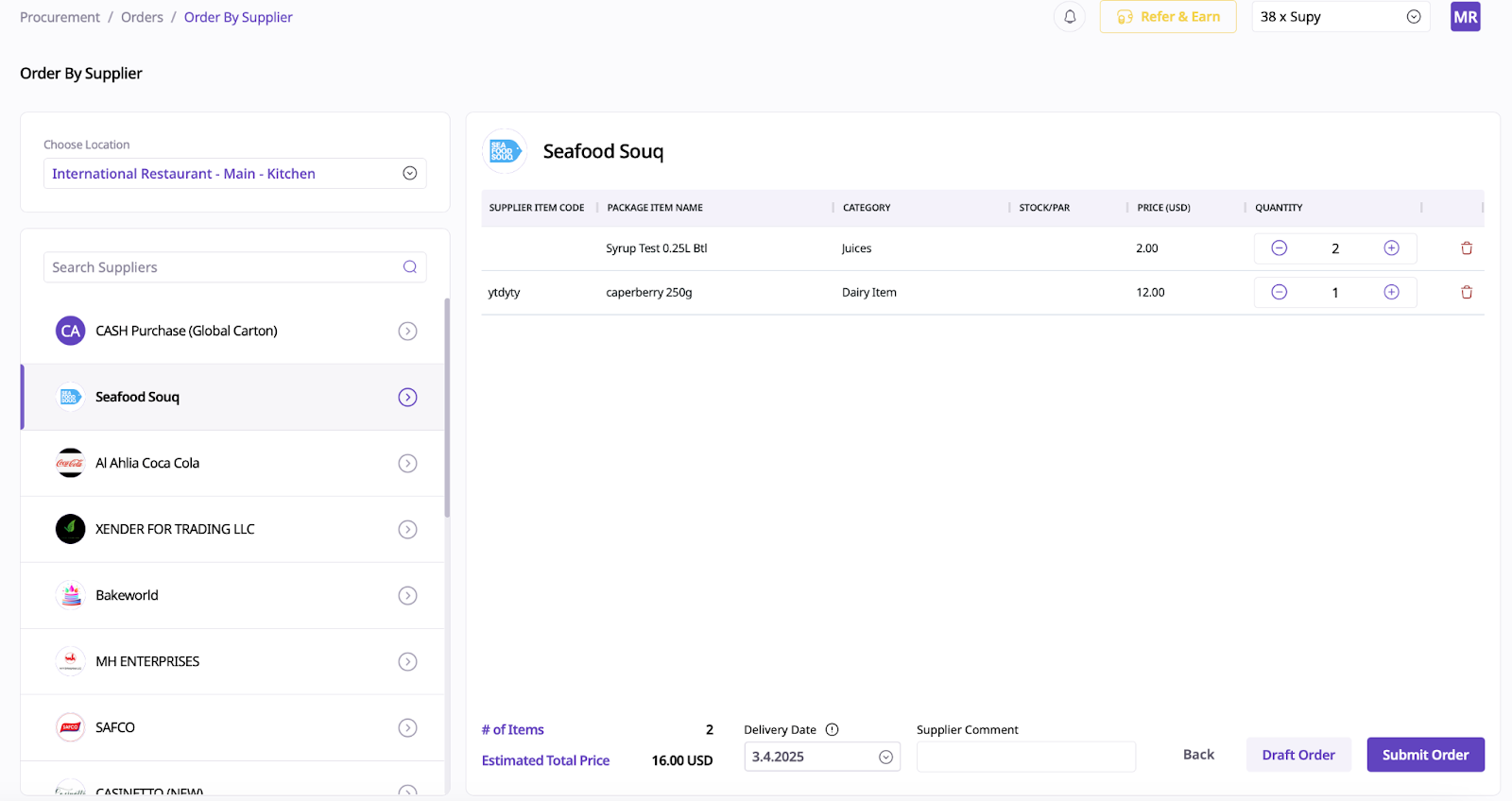Select XENDER FOR TRADING LLC supplier

175,530
